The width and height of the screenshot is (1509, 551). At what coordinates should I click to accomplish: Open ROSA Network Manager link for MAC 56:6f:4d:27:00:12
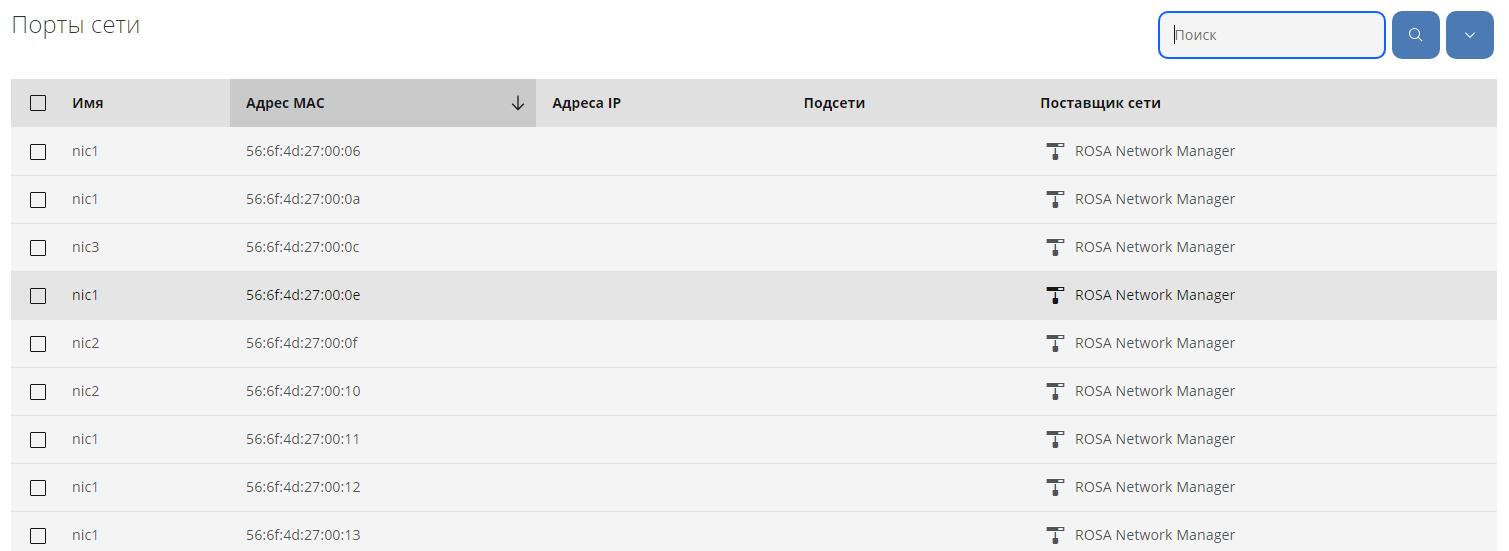pyautogui.click(x=1154, y=487)
